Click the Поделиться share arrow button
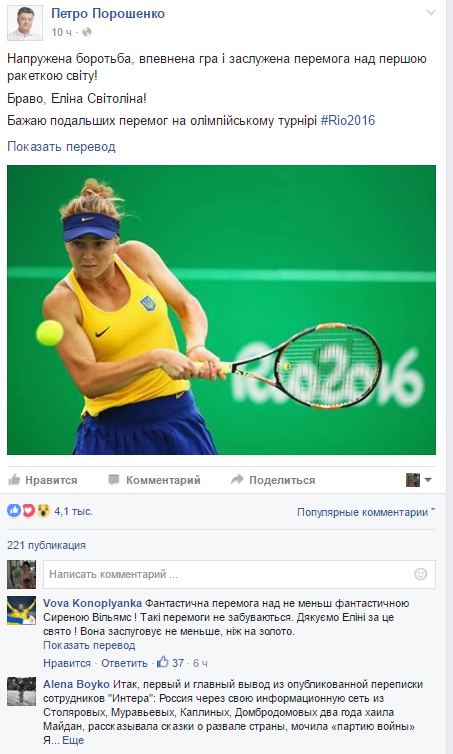This screenshot has height=754, width=453. (x=273, y=480)
